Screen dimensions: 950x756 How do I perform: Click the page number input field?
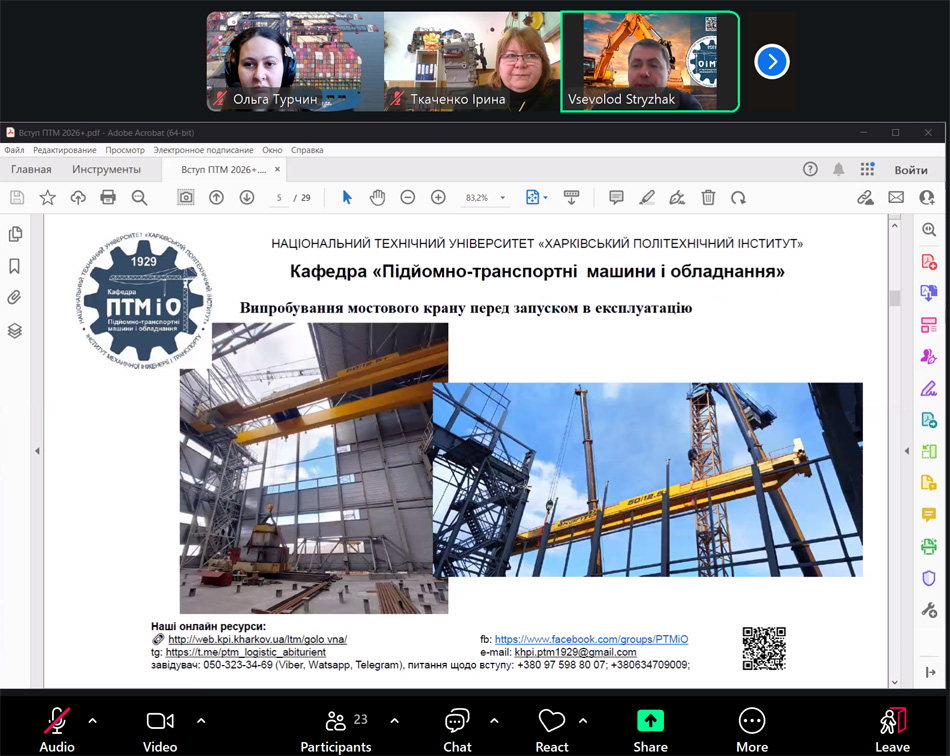click(280, 198)
